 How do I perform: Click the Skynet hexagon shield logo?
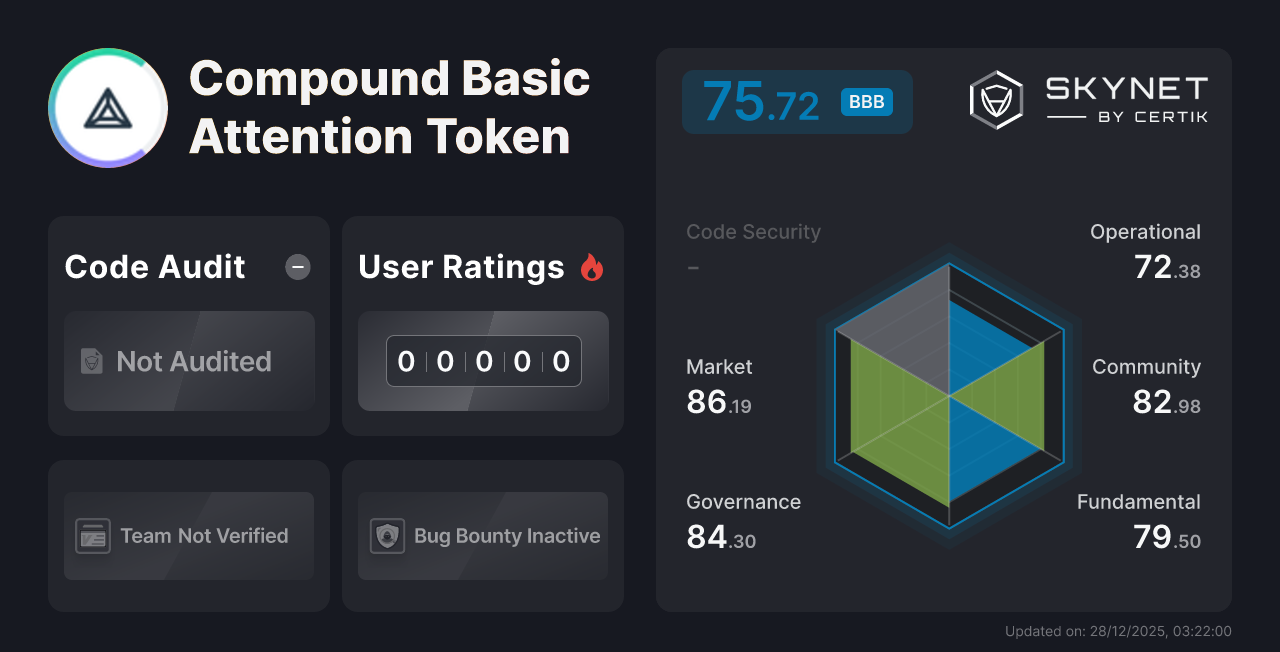tap(994, 99)
